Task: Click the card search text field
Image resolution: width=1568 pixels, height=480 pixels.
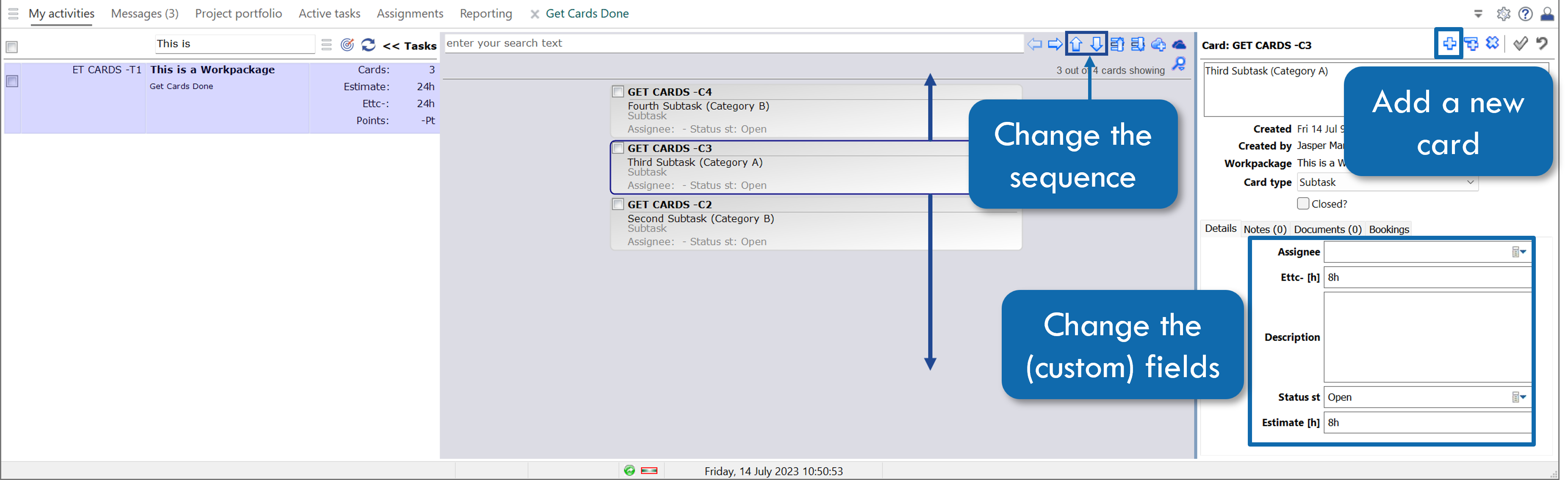Action: 734,43
